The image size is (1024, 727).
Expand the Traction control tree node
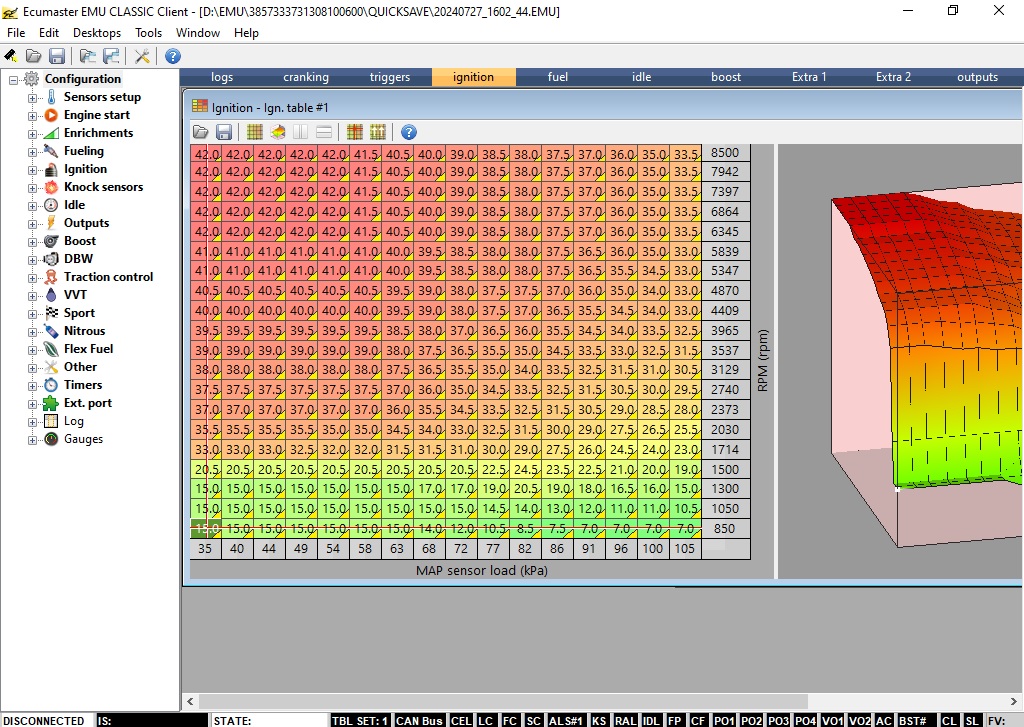point(32,278)
